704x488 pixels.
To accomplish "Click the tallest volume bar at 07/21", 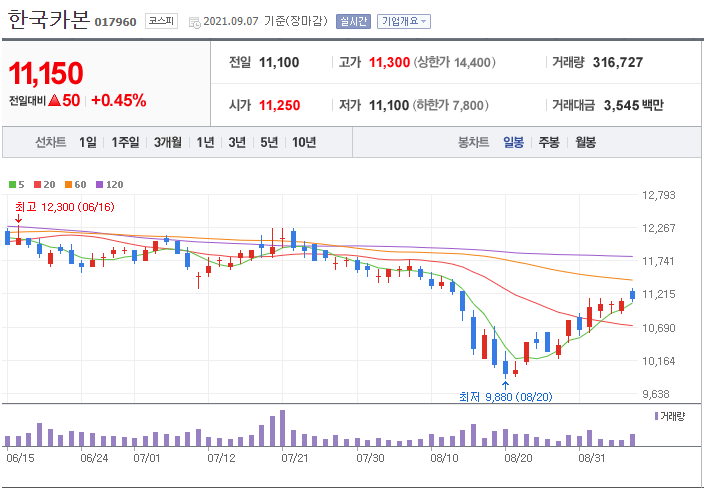I will click(282, 428).
